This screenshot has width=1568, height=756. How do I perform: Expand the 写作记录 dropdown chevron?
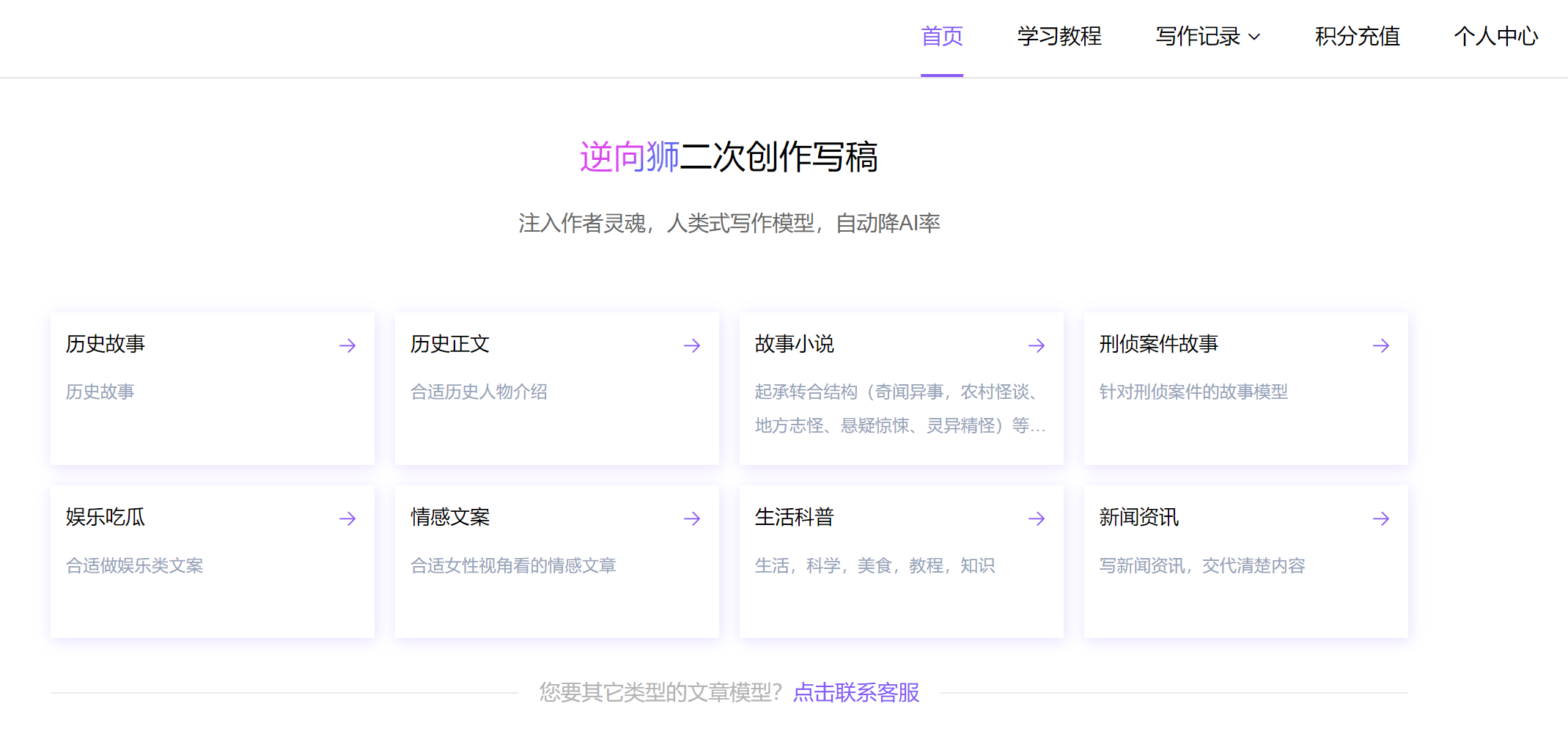pyautogui.click(x=1254, y=37)
